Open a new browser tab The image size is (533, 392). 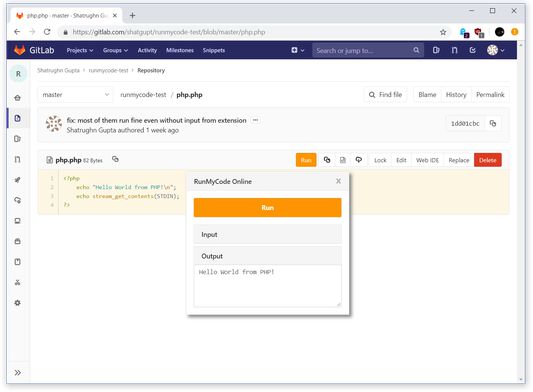pos(133,16)
